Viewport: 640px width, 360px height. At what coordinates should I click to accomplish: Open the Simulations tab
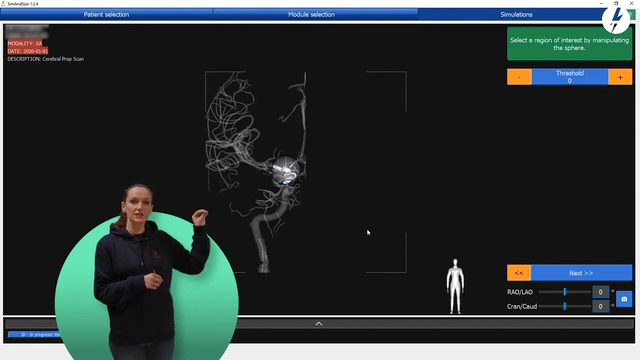516,14
